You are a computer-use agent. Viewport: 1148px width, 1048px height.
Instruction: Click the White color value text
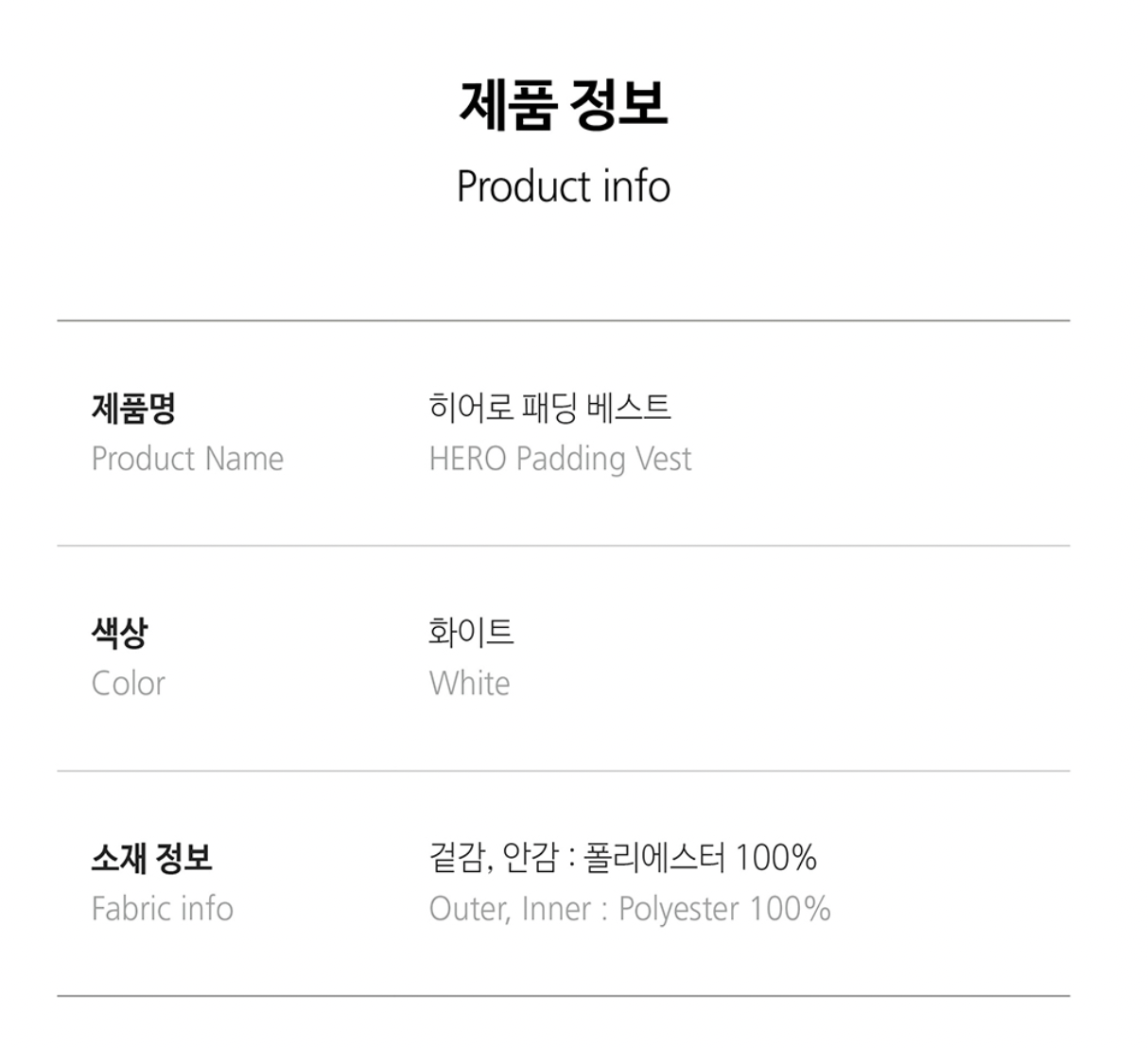pyautogui.click(x=469, y=683)
